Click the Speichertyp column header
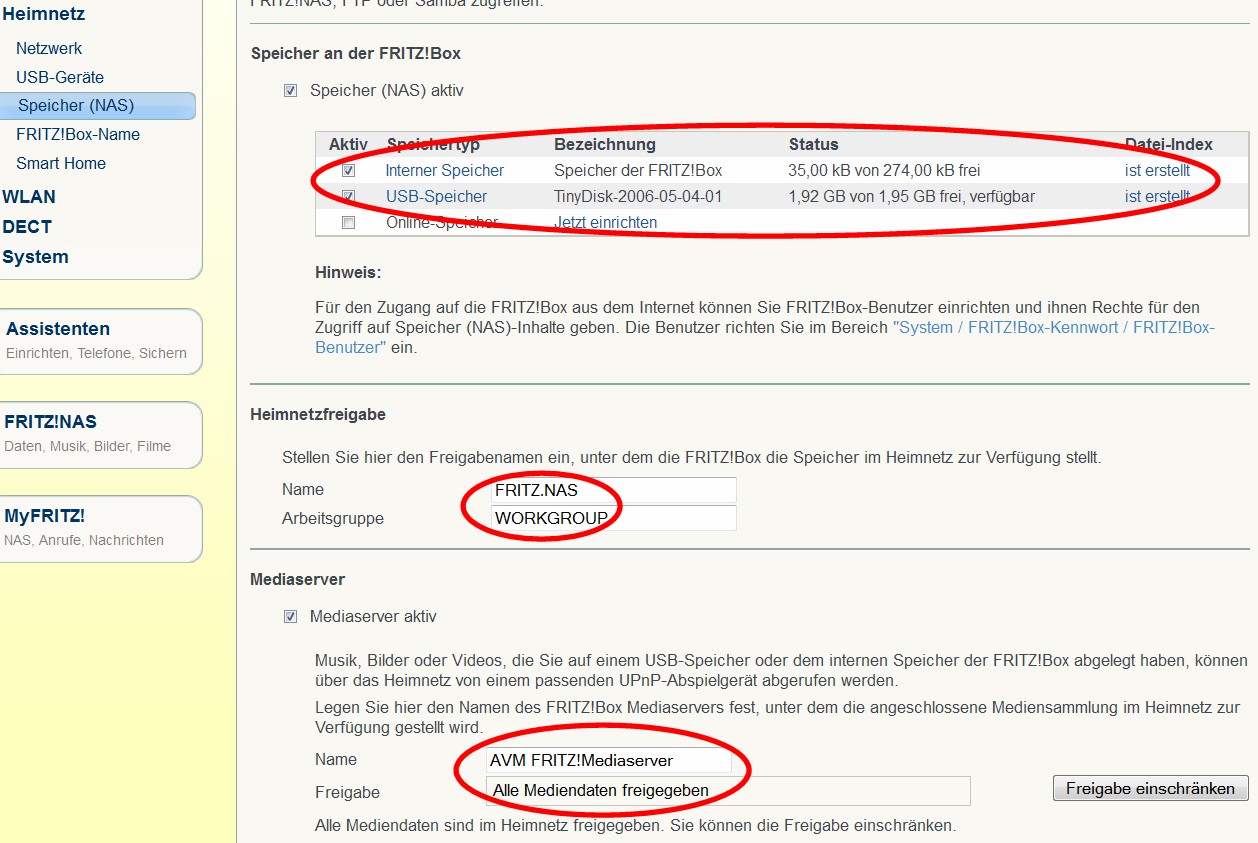Image resolution: width=1258 pixels, height=843 pixels. click(433, 145)
